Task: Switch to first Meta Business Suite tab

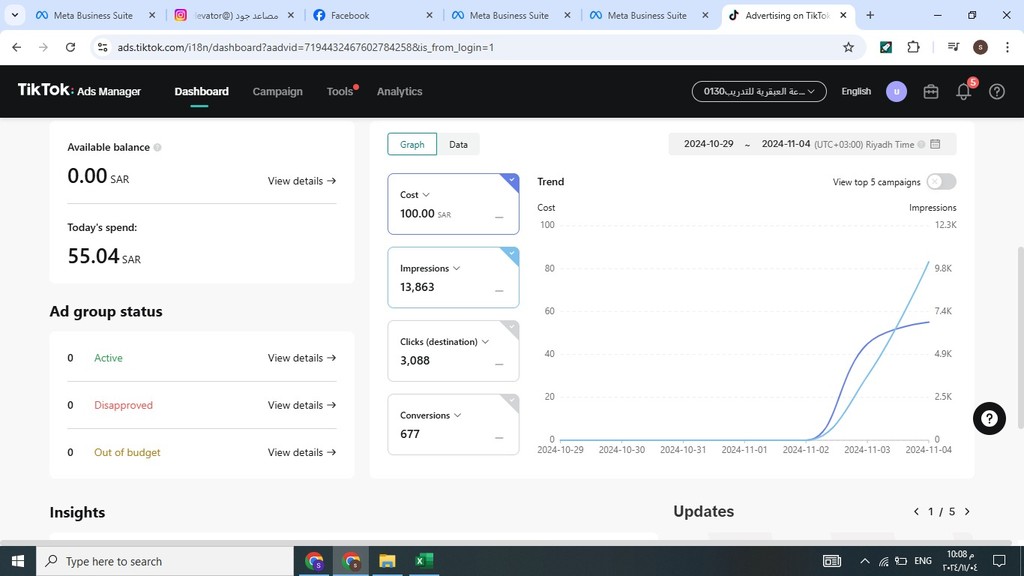Action: pos(95,15)
